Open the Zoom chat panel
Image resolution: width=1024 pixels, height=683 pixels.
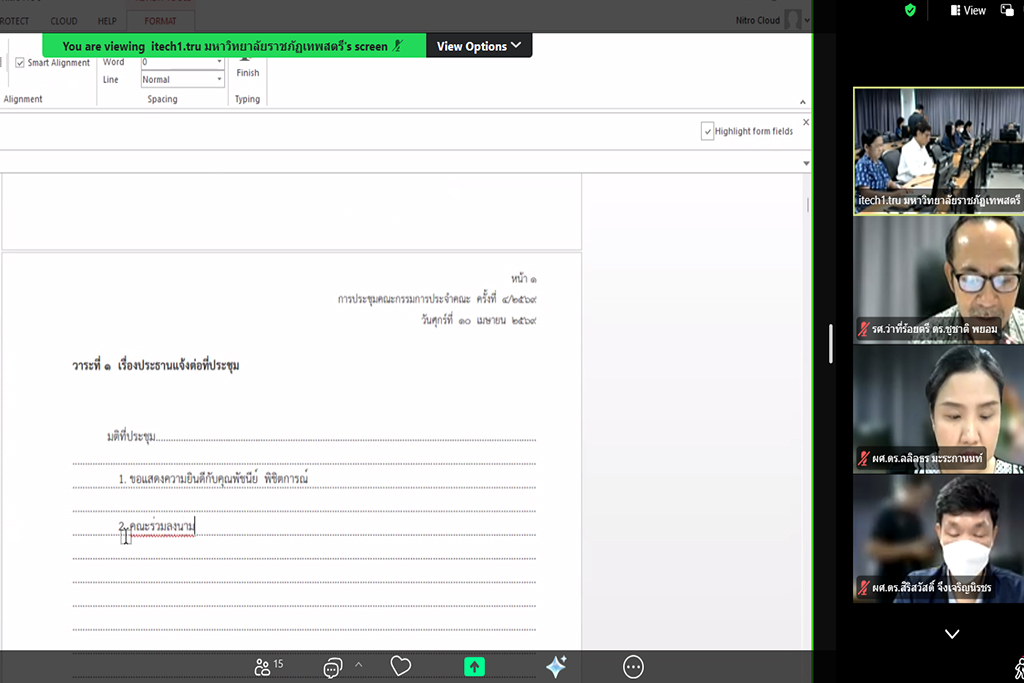pyautogui.click(x=333, y=667)
